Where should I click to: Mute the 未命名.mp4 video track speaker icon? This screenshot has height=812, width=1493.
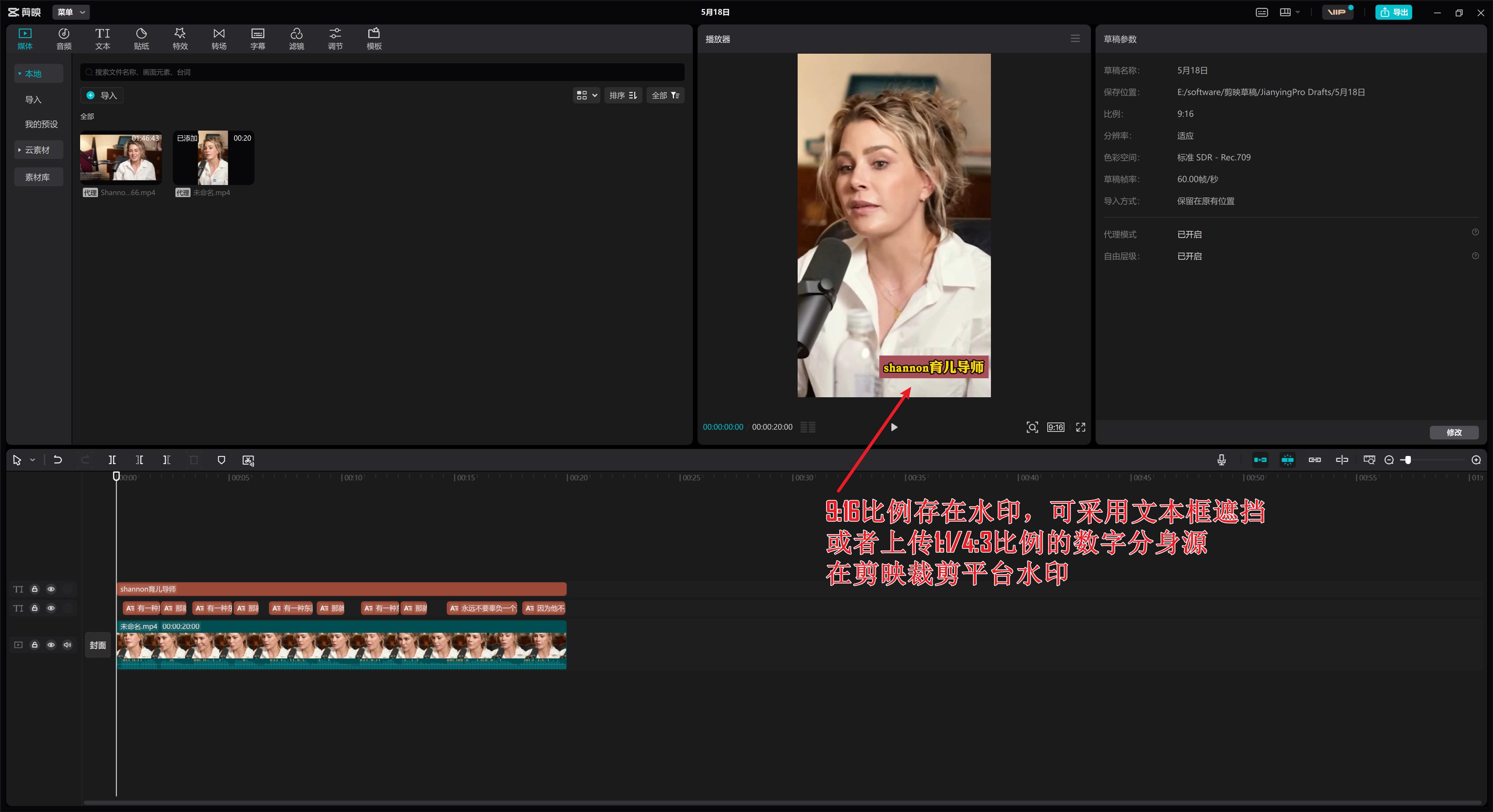(68, 644)
